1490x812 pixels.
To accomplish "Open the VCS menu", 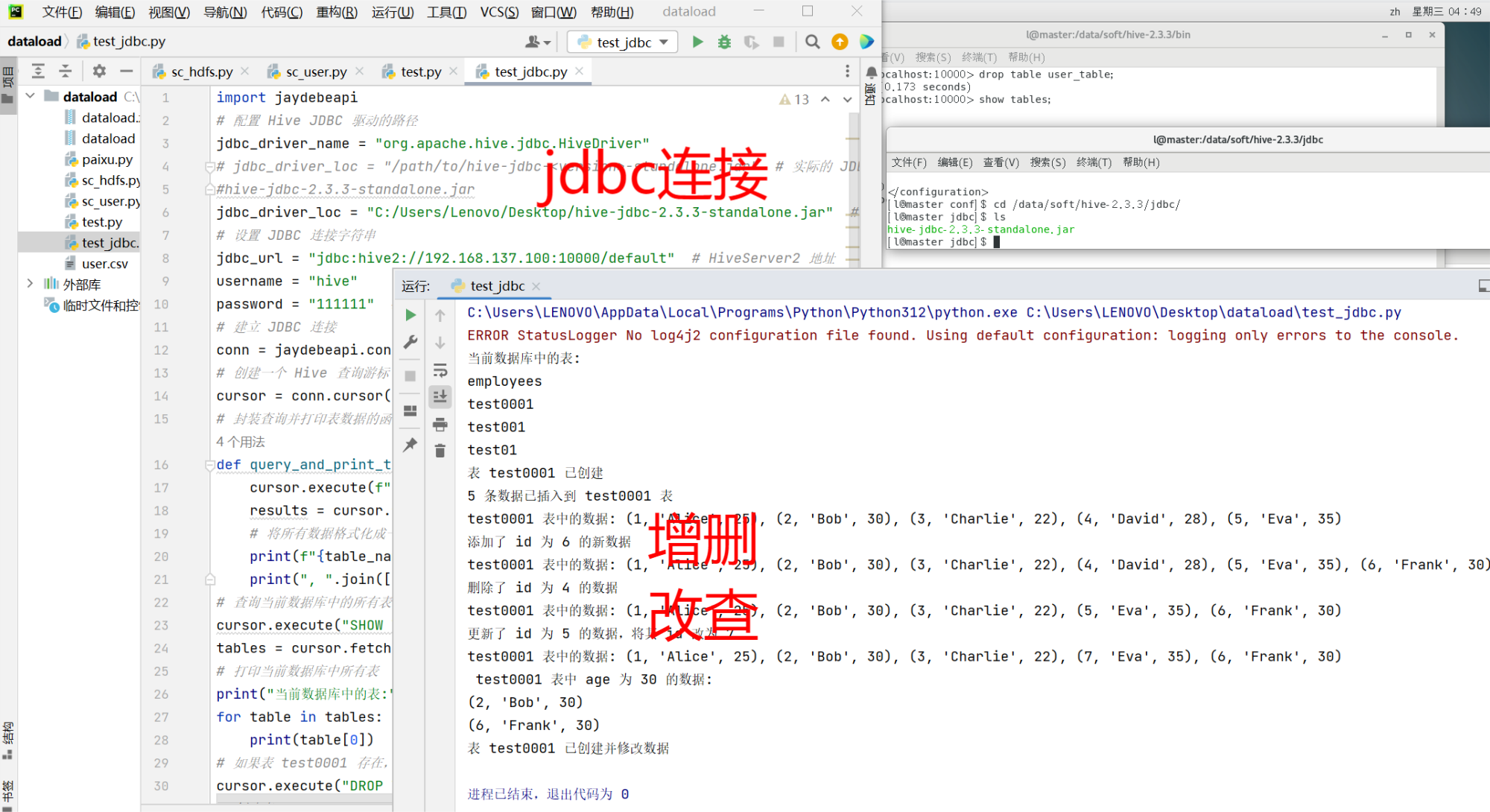I will 498,11.
